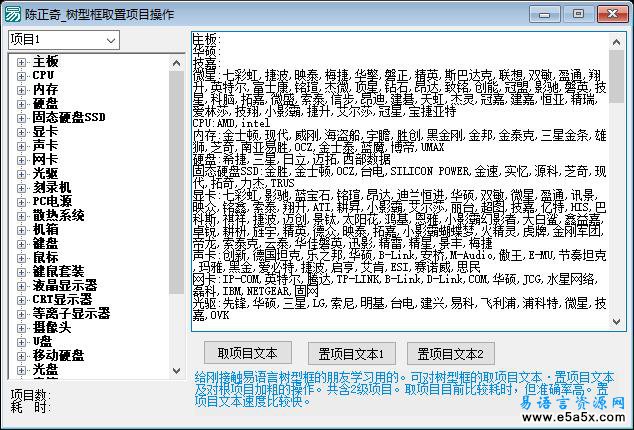Image resolution: width=634 pixels, height=430 pixels.
Task: Select the 键鼠套装 tree item
Action: [x=58, y=271]
